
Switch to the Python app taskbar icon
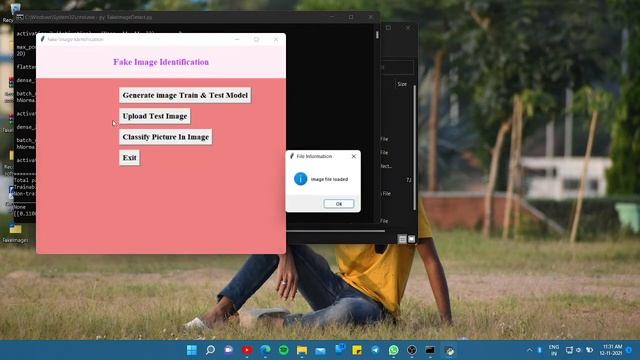(449, 350)
